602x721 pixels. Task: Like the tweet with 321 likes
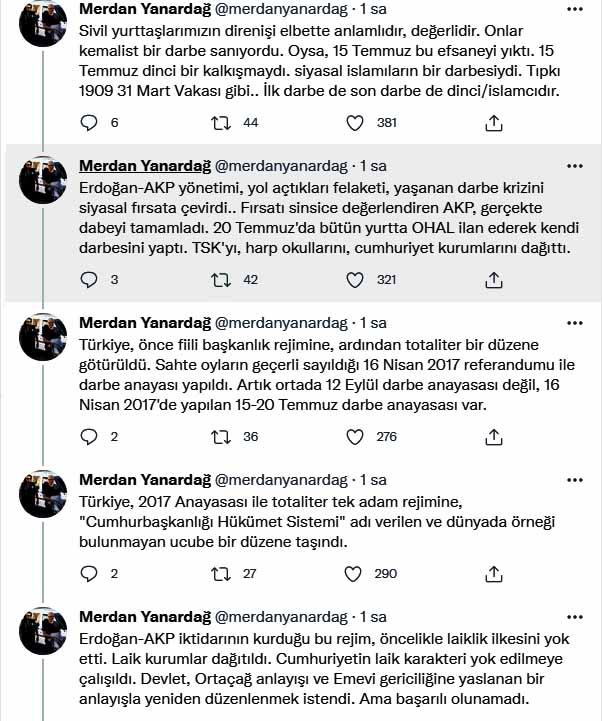(x=353, y=280)
